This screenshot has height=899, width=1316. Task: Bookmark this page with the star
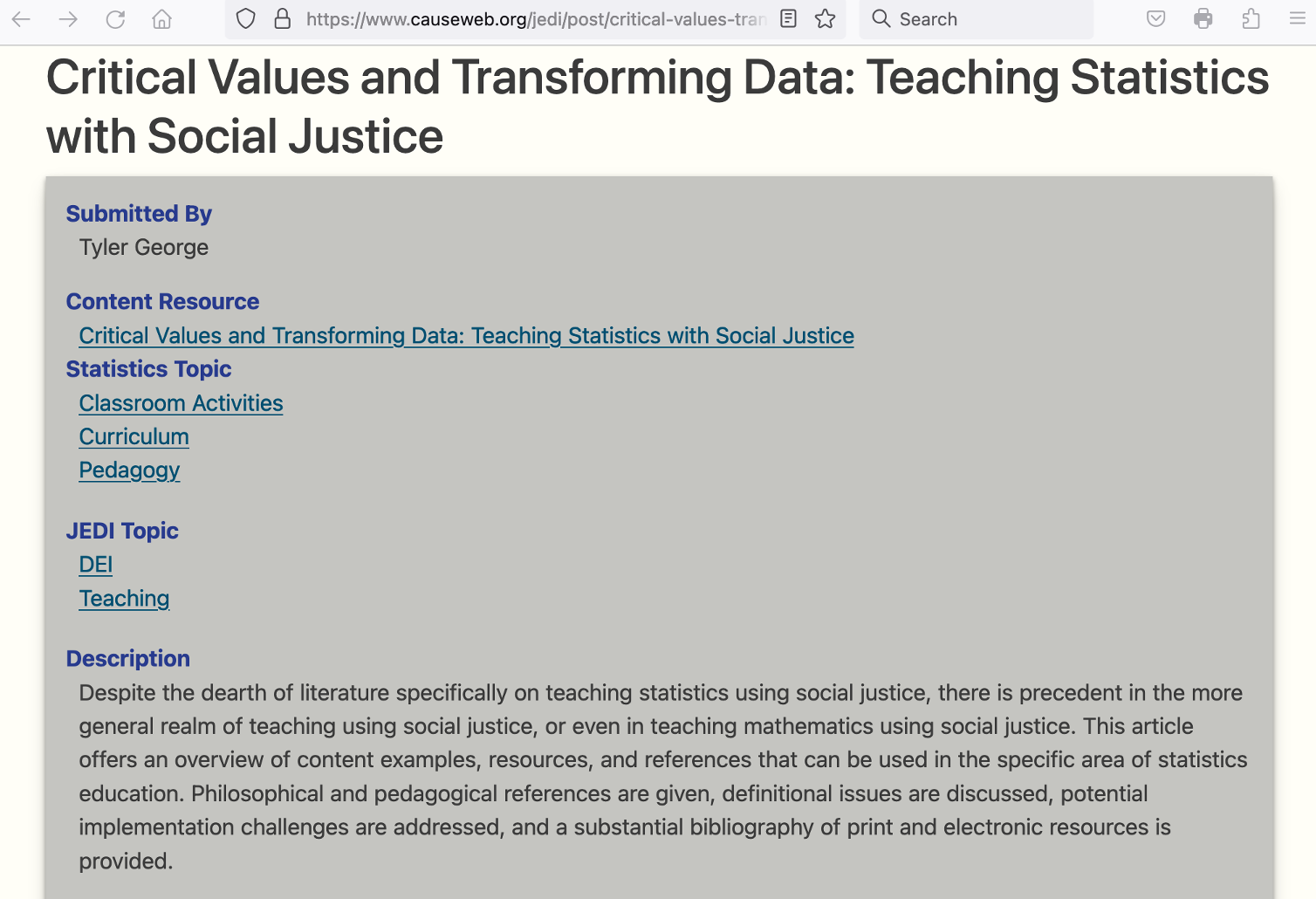825,19
